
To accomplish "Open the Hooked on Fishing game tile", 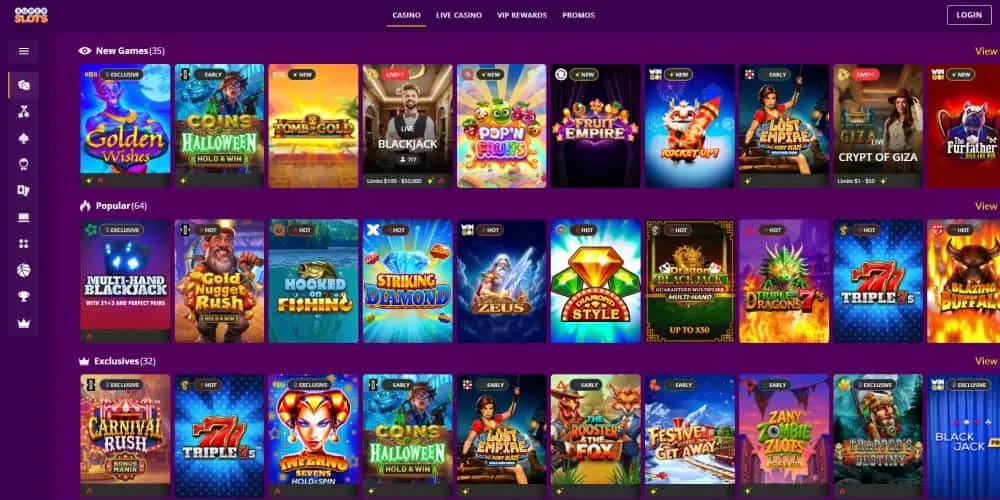I will tap(313, 281).
